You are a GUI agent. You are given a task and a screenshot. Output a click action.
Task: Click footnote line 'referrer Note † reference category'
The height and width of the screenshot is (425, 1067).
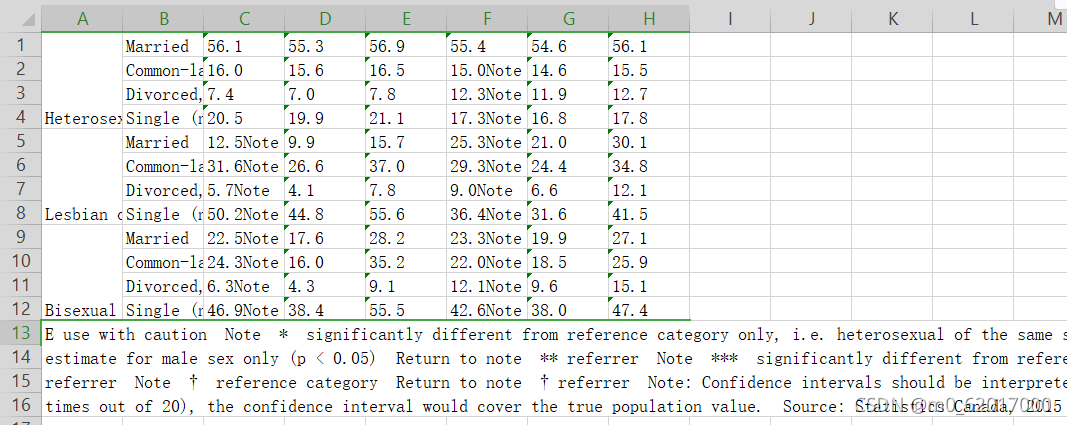point(555,382)
